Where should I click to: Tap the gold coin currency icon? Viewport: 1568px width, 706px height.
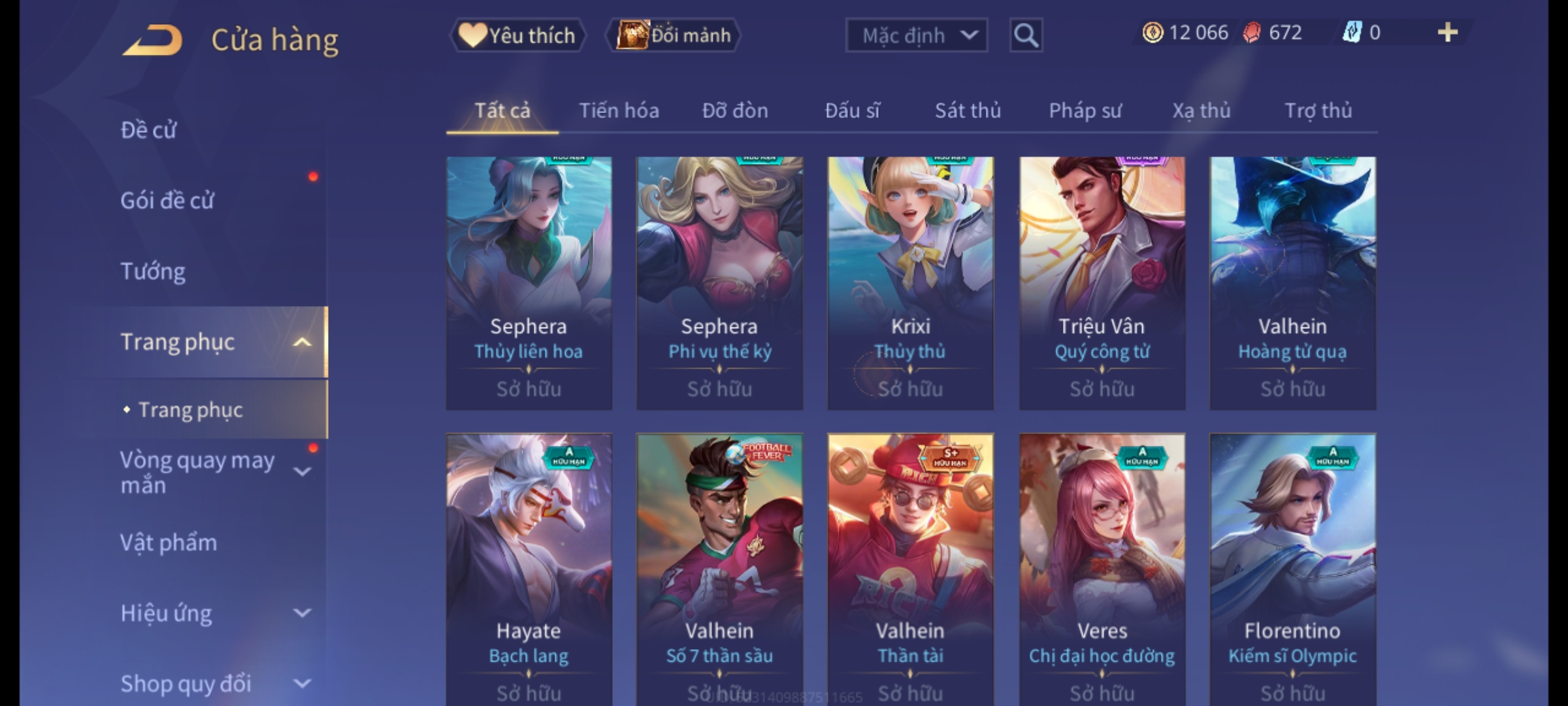(x=1152, y=33)
